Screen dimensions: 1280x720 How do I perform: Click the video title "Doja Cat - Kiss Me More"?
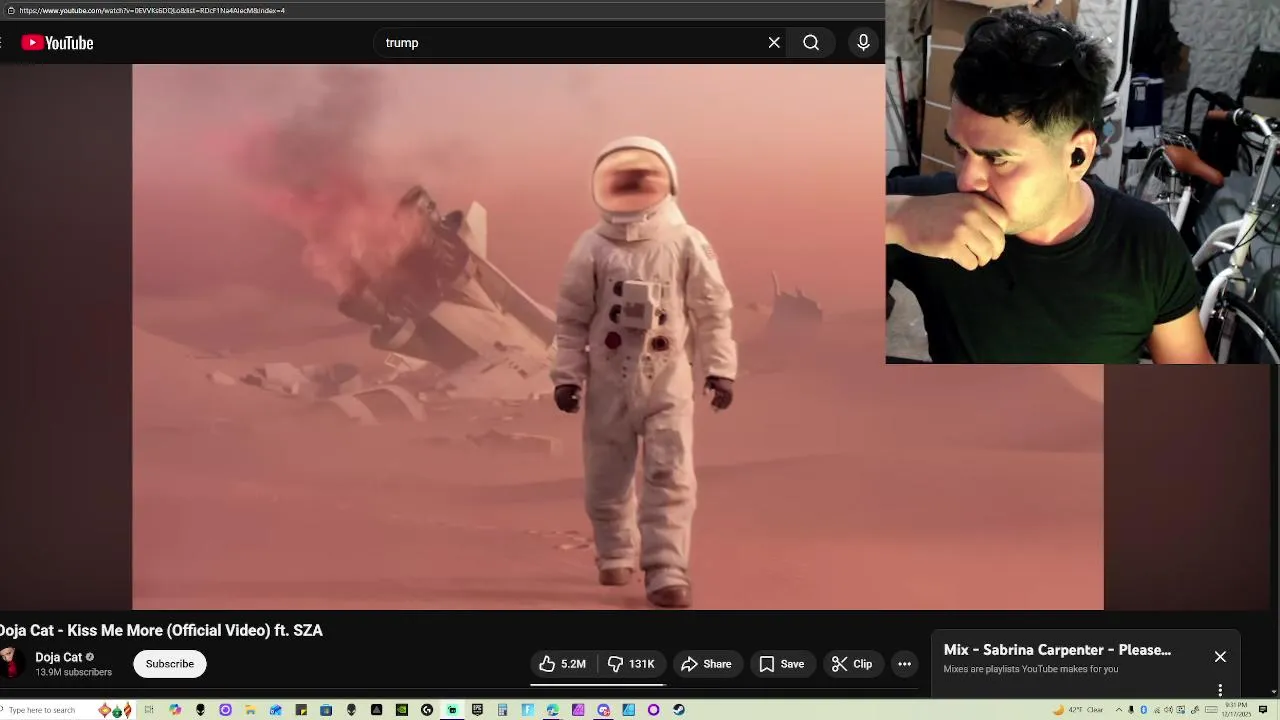161,630
